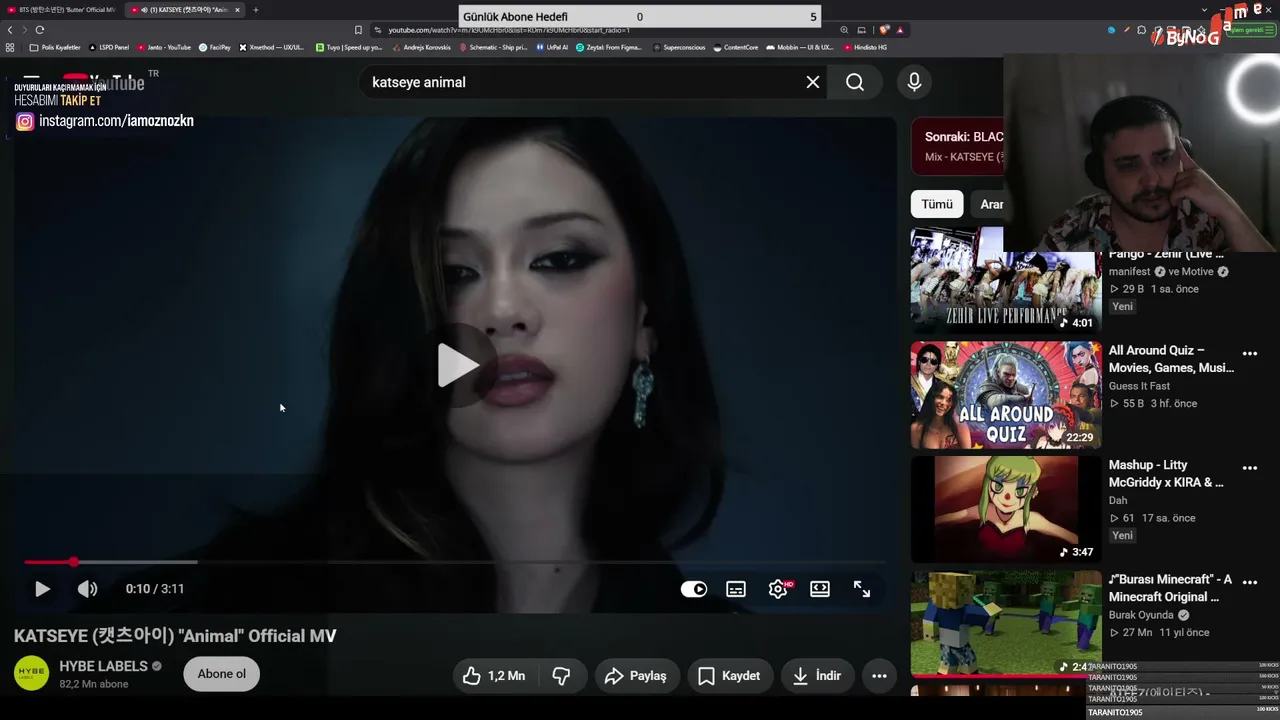
Task: Open the Tuyo bookmark
Action: coord(349,47)
